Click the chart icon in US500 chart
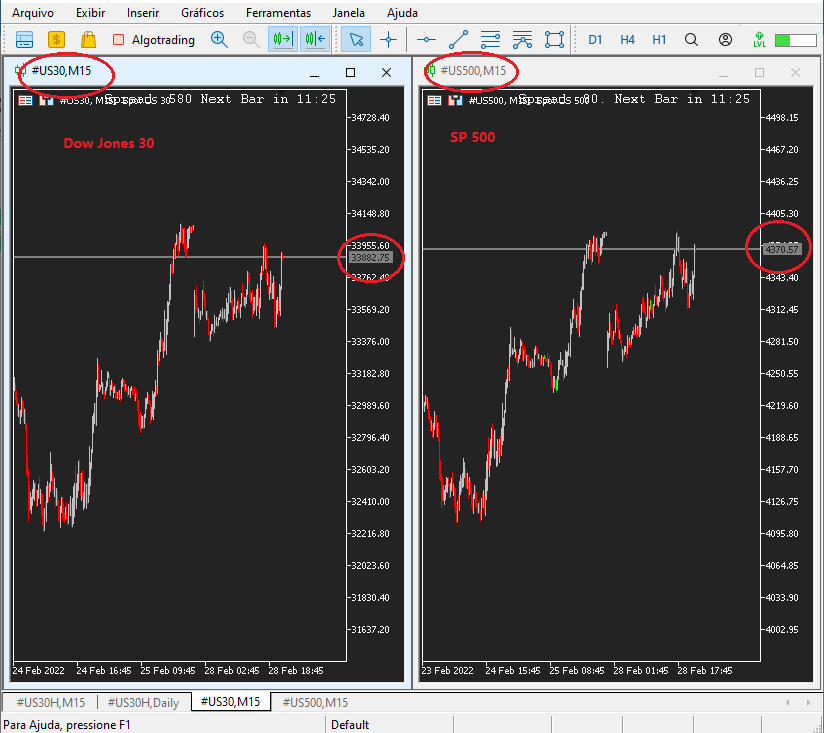 [455, 100]
